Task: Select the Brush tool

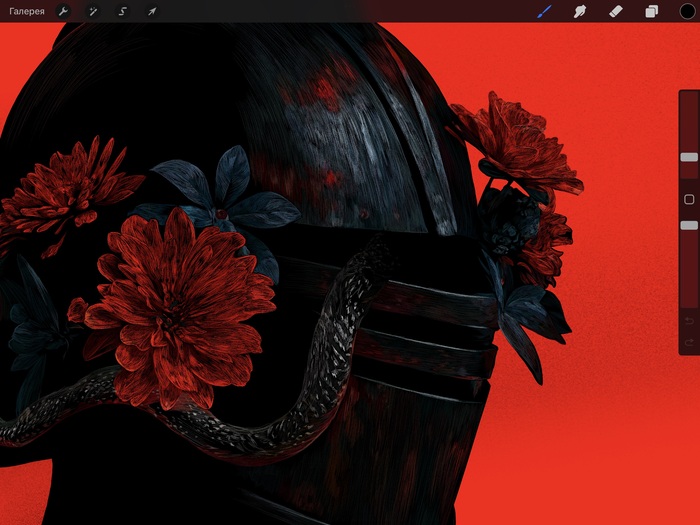Action: click(x=545, y=11)
